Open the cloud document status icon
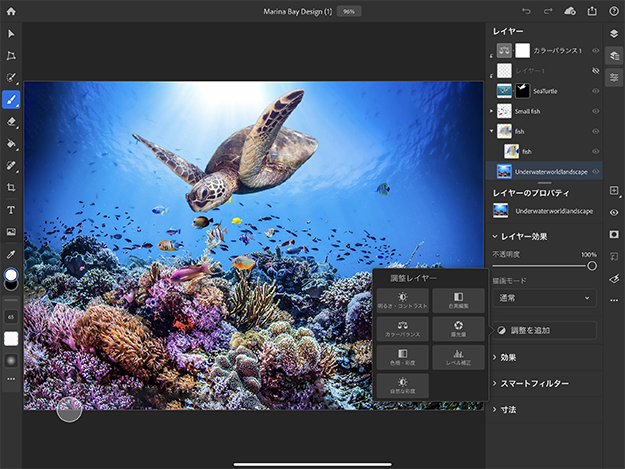This screenshot has width=625, height=469. [570, 11]
